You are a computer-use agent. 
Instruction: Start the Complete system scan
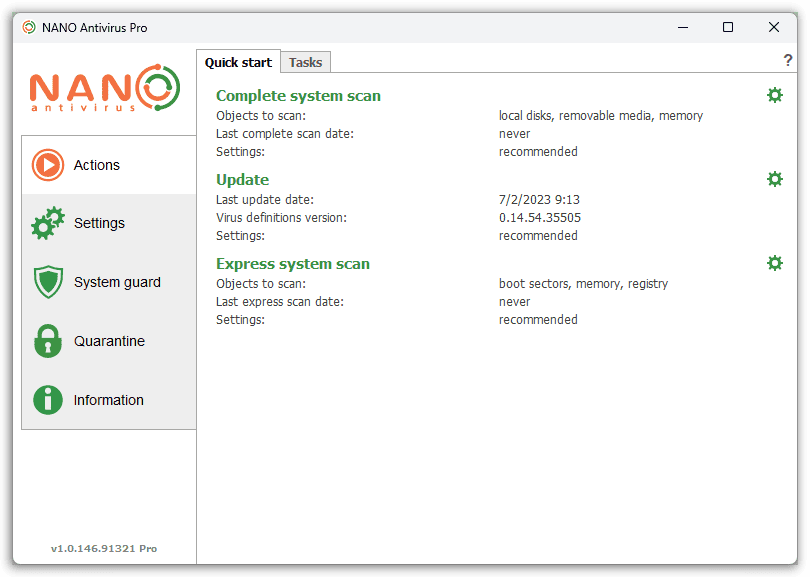(x=298, y=96)
